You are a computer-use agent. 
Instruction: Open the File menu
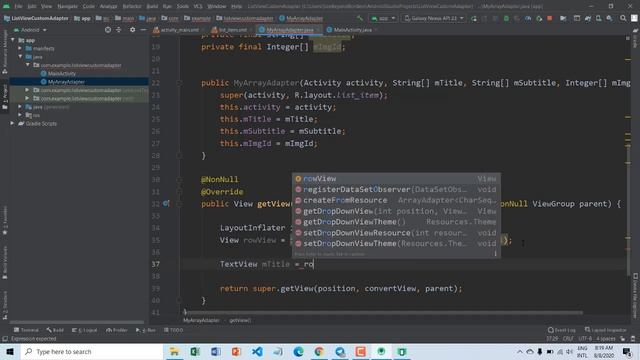[x=18, y=6]
